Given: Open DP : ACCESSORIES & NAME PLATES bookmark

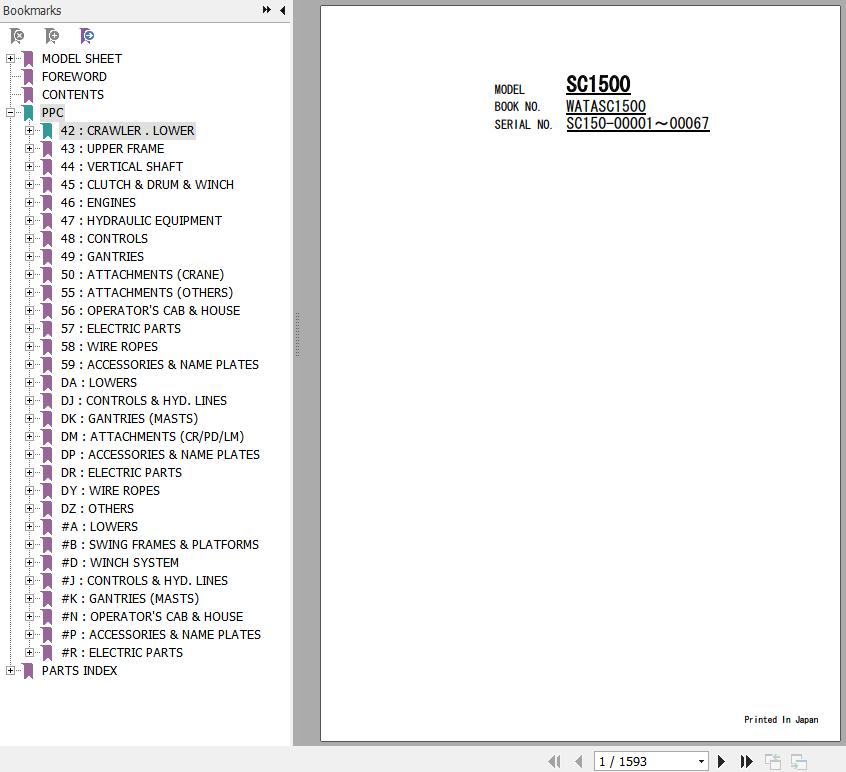Looking at the screenshot, I should coord(160,454).
